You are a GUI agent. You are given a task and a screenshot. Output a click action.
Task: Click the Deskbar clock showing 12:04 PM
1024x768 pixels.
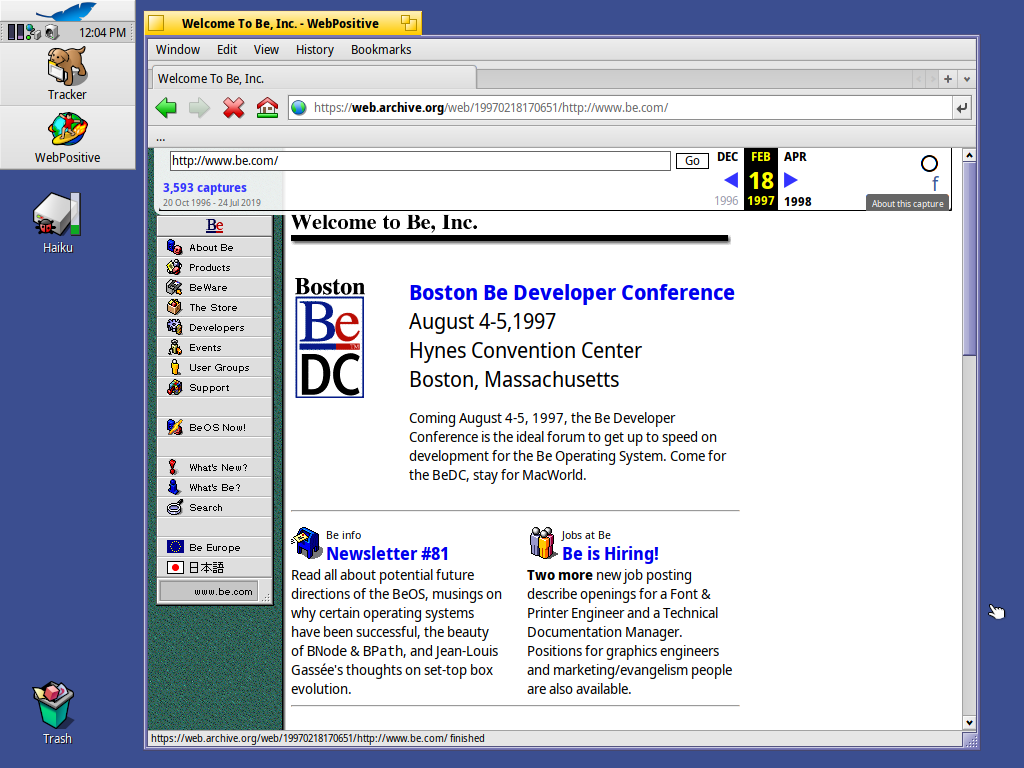[x=103, y=32]
